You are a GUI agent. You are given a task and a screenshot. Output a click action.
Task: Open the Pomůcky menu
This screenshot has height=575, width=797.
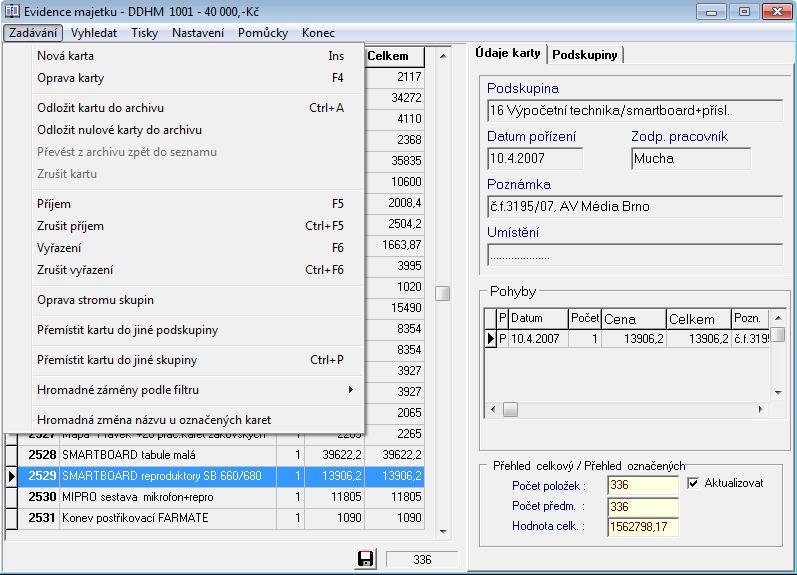263,33
